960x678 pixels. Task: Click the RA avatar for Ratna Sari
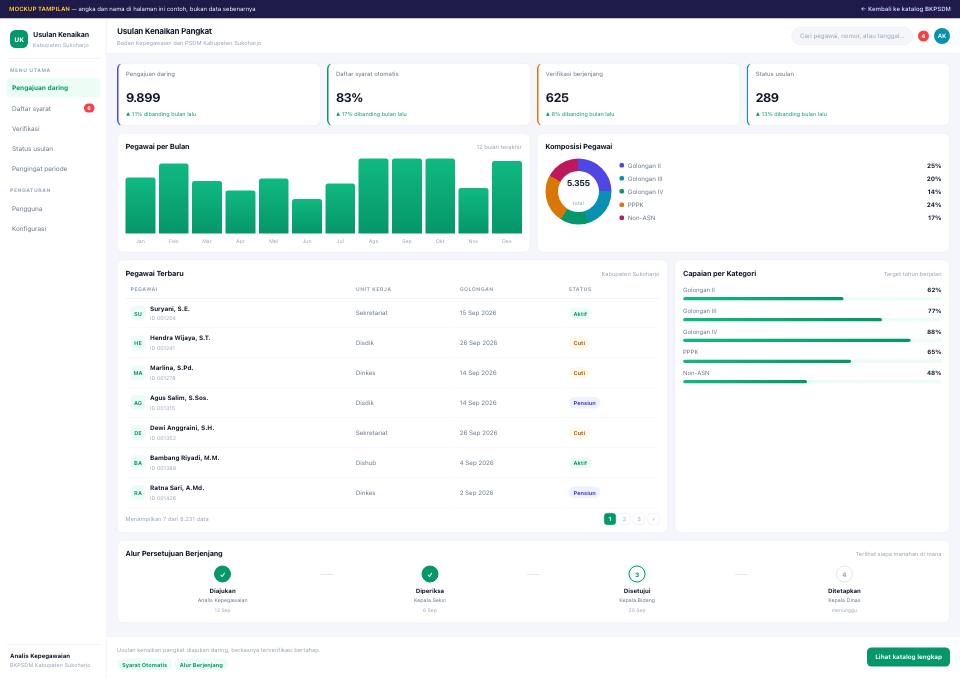click(x=138, y=493)
